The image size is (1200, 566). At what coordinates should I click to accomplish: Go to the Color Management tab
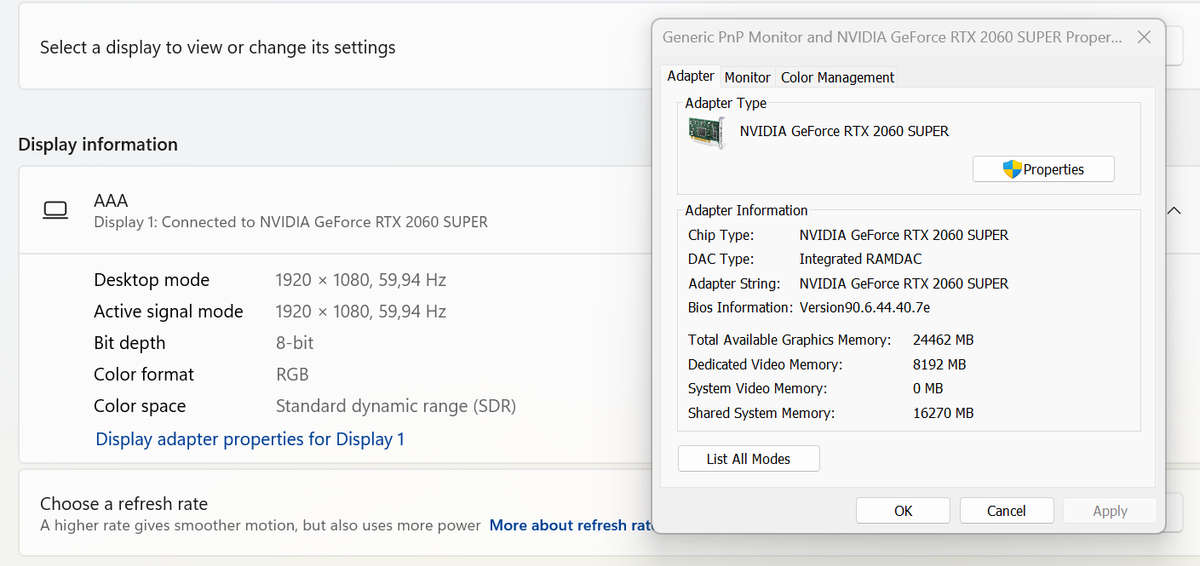[837, 77]
